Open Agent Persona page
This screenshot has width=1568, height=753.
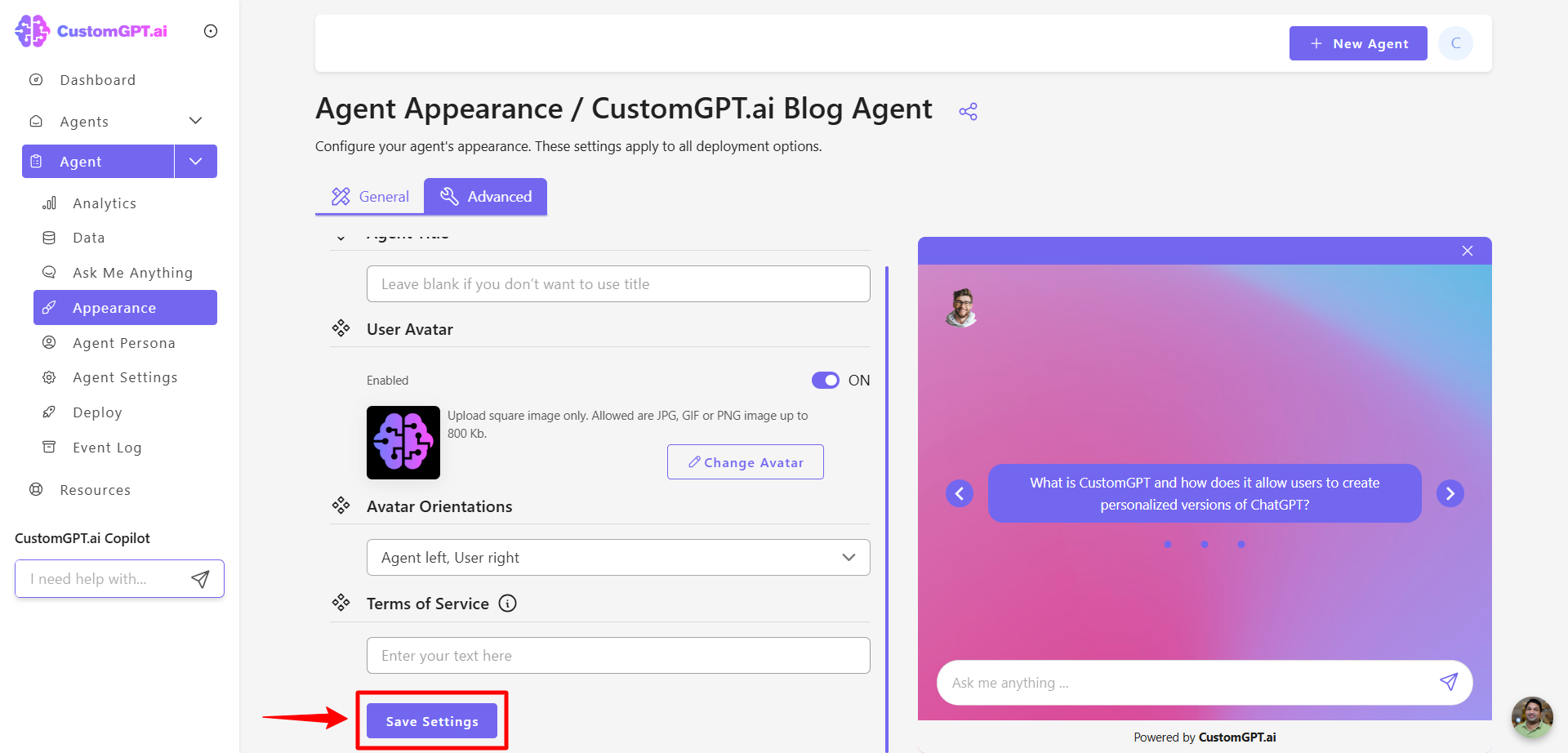coord(125,342)
